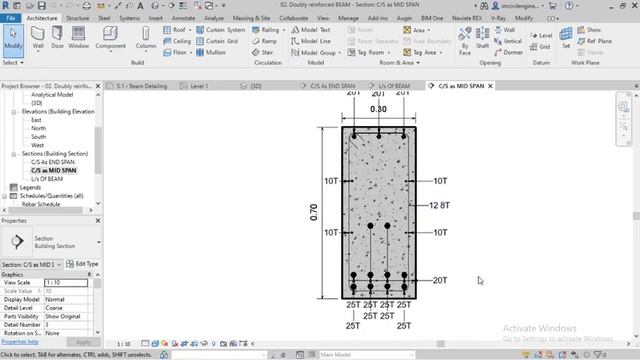Click the 1 : 10 view scale button
The width and height of the screenshot is (640, 360).
coord(124,344)
